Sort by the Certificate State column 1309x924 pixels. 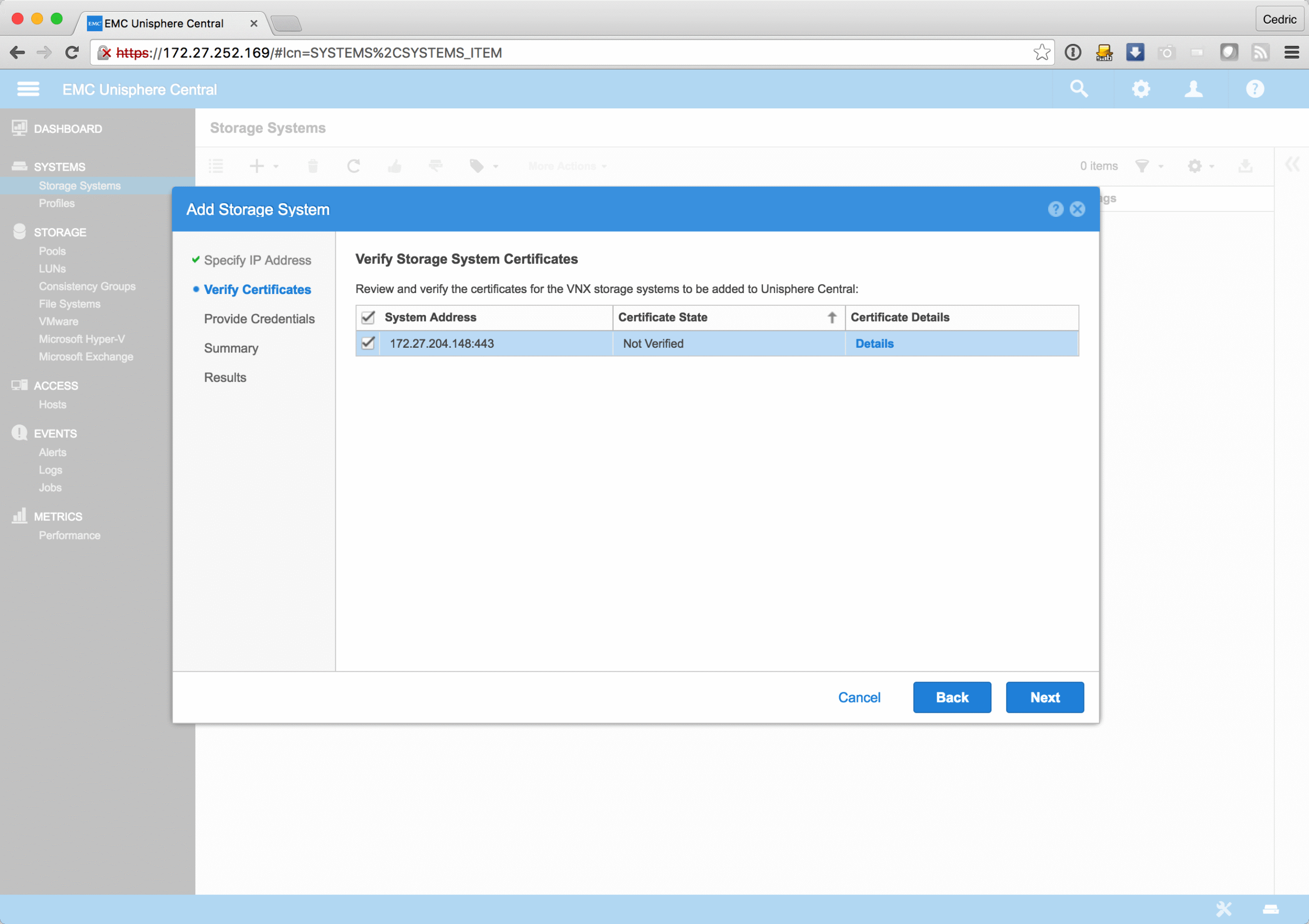(663, 318)
